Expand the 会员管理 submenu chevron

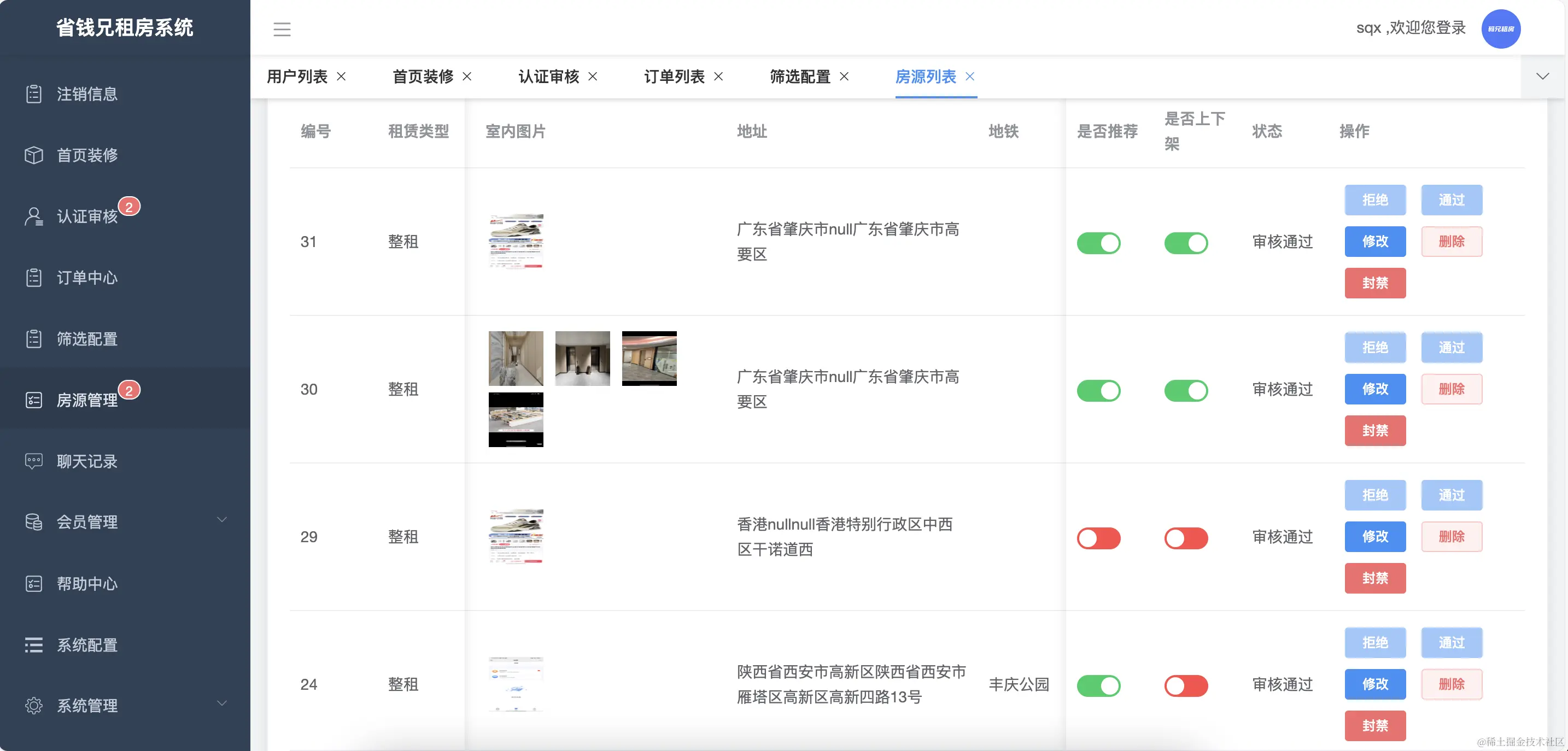click(x=222, y=520)
